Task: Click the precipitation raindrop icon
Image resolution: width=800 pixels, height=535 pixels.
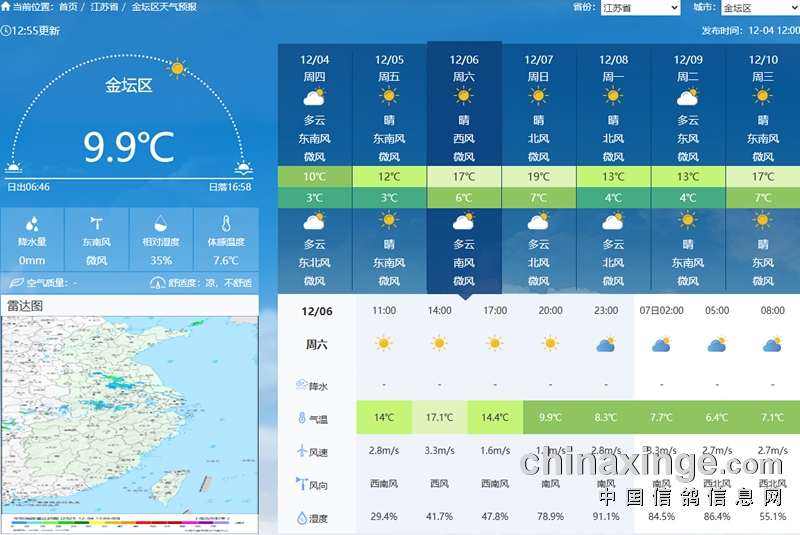Action: [32, 224]
